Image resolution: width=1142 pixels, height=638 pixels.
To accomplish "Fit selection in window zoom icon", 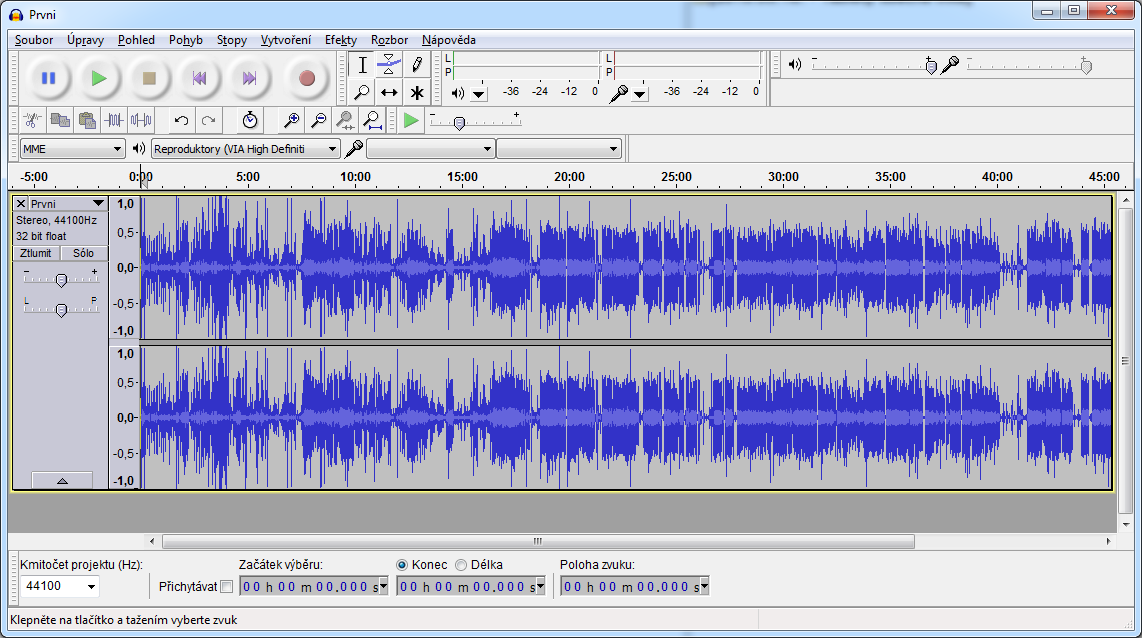I will click(x=345, y=120).
